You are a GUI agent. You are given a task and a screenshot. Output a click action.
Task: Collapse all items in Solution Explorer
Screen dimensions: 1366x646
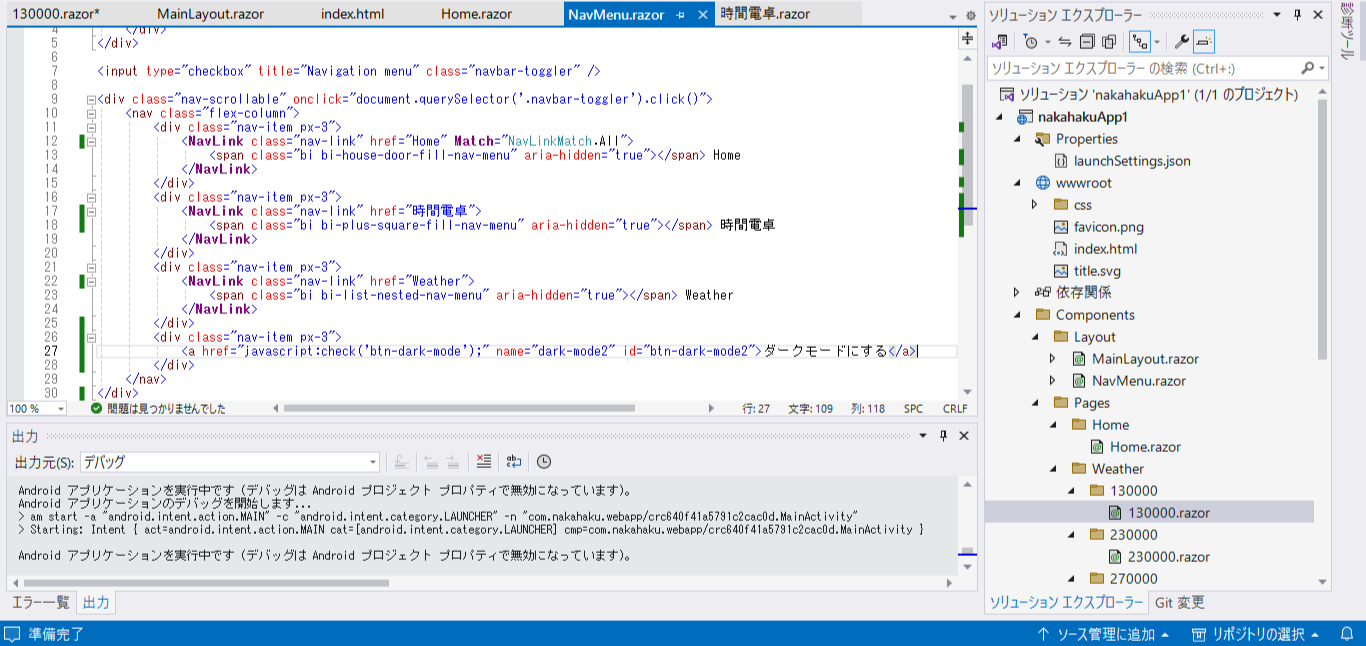coord(1087,41)
